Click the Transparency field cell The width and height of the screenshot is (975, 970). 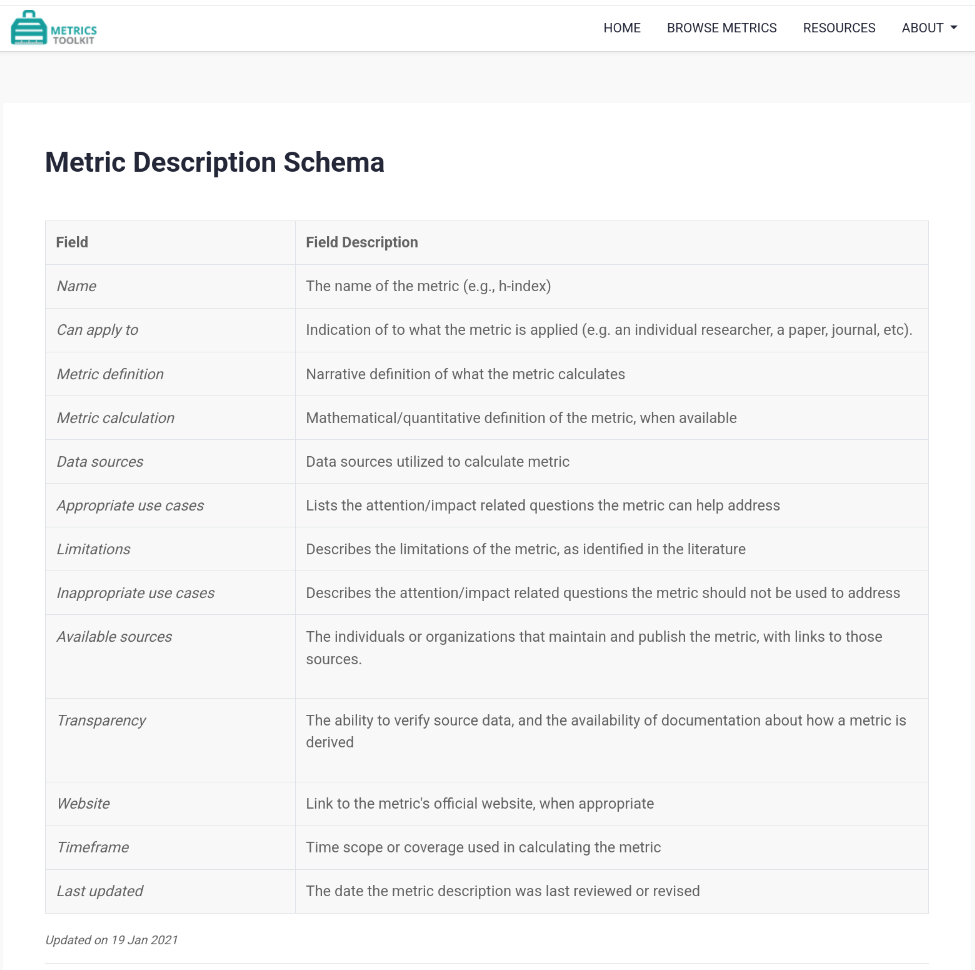coord(102,720)
